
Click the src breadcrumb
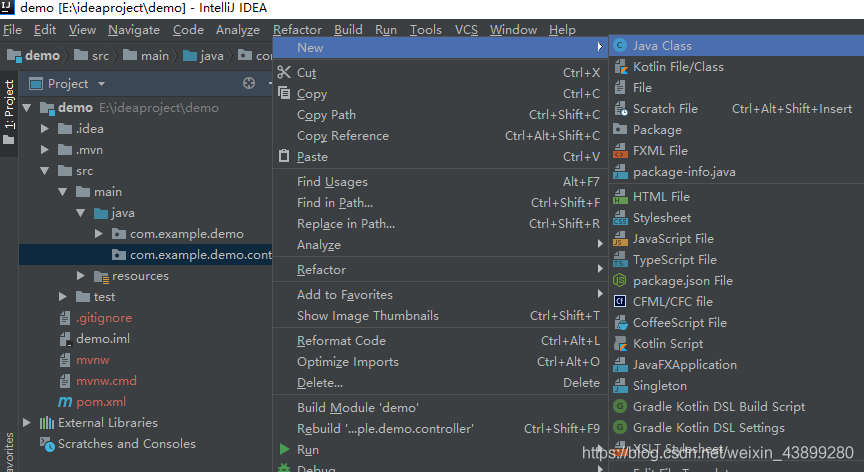(x=91, y=56)
